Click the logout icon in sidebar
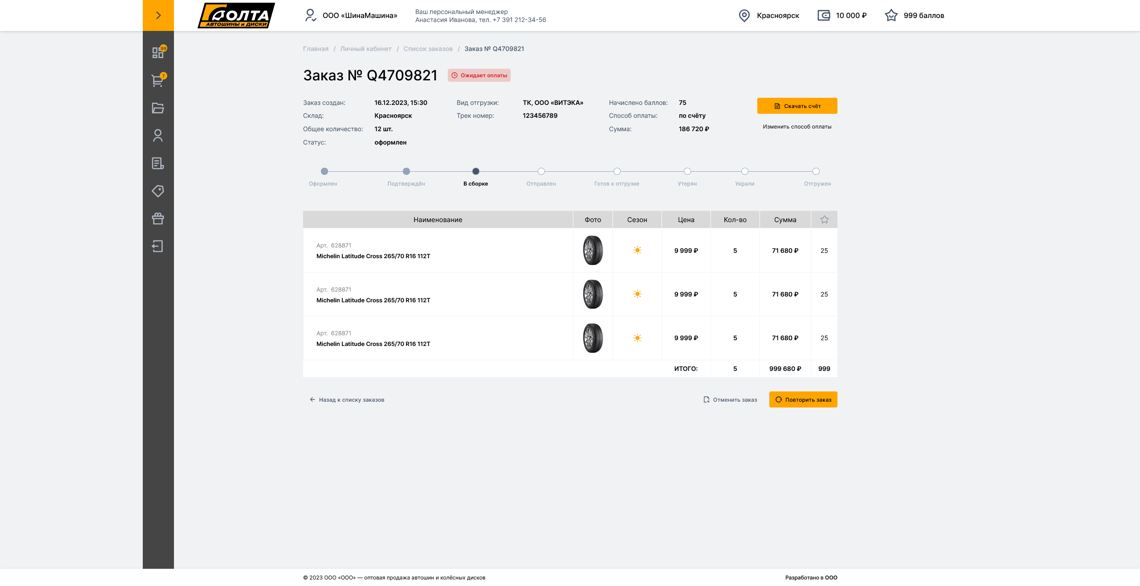 [158, 246]
